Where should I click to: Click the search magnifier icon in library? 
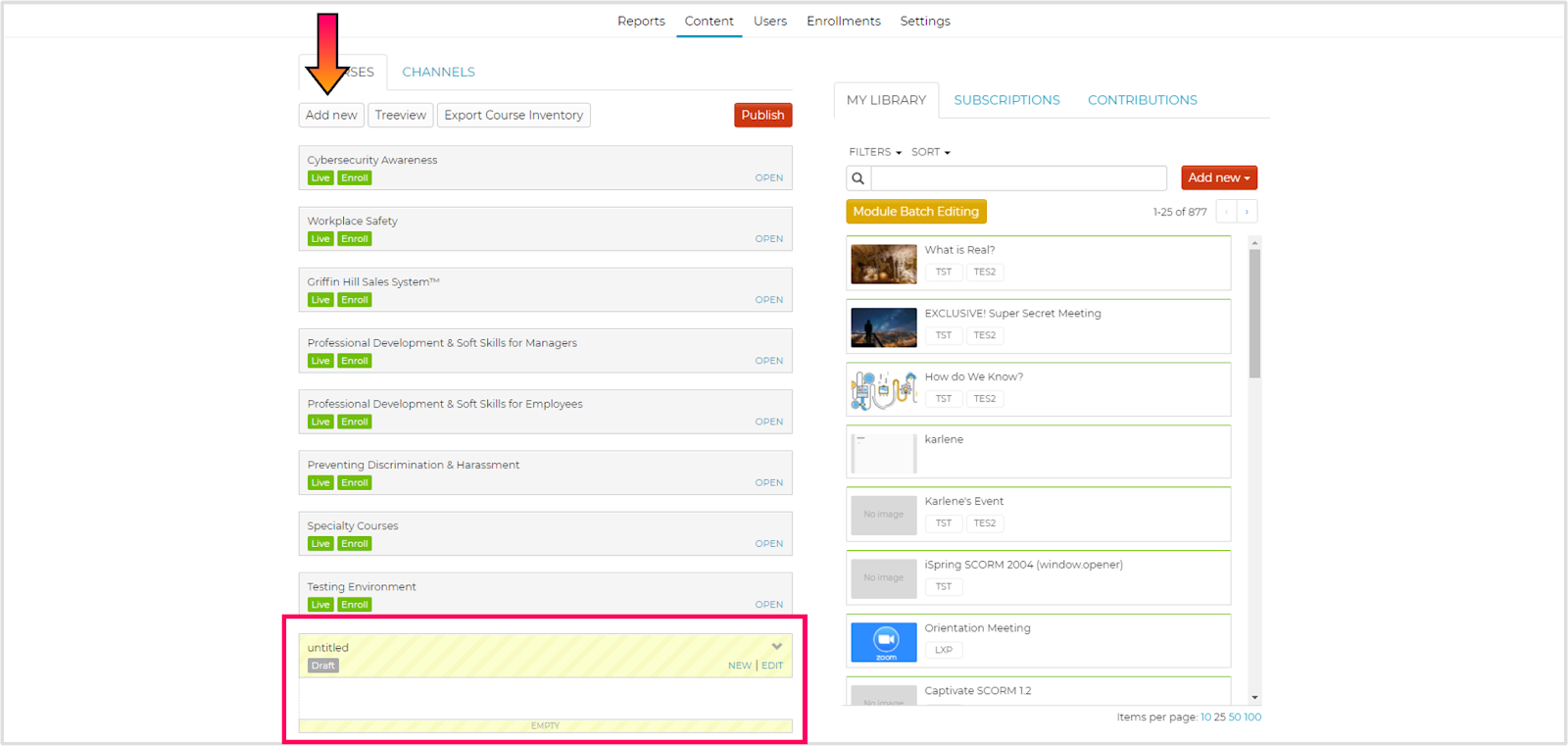pos(858,178)
